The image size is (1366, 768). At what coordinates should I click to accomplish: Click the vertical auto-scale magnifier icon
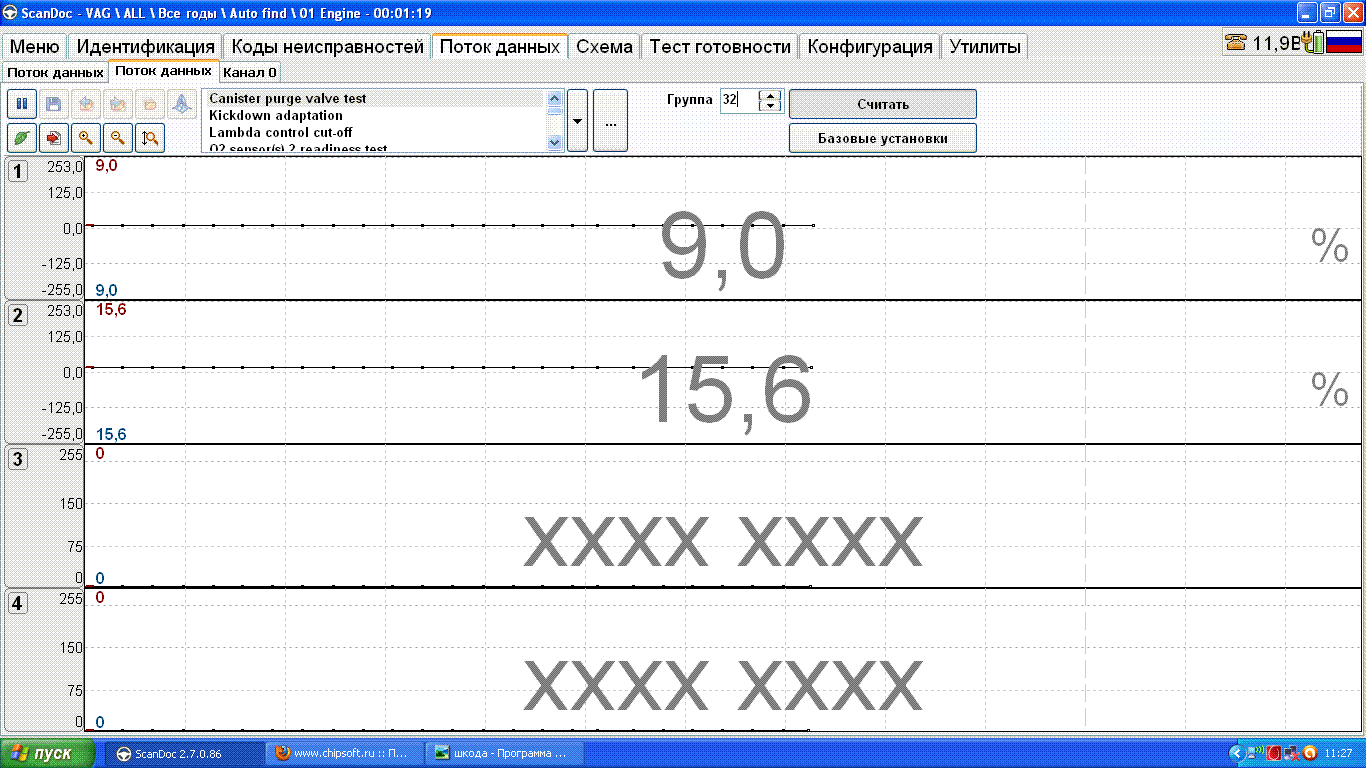150,138
